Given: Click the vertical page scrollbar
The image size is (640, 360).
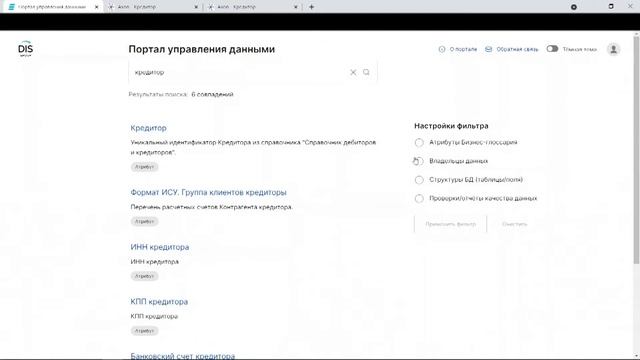Looking at the screenshot, I should tap(636, 150).
